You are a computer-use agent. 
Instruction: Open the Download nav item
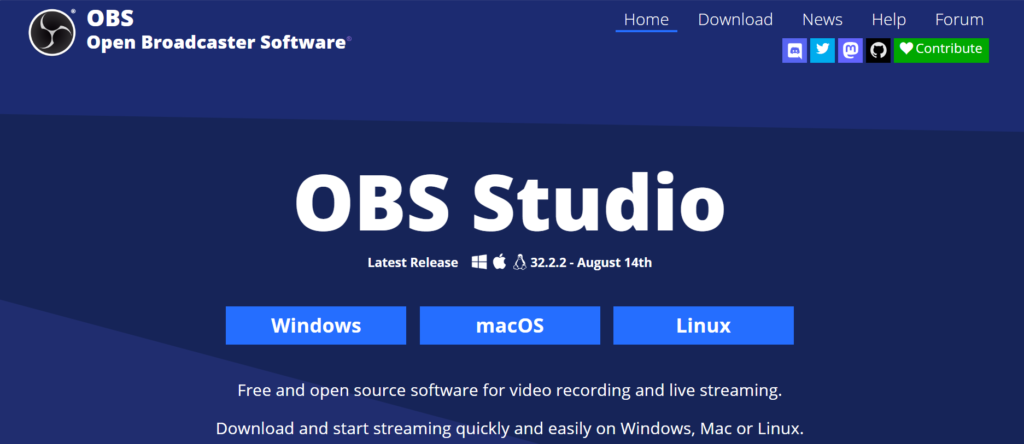point(735,20)
